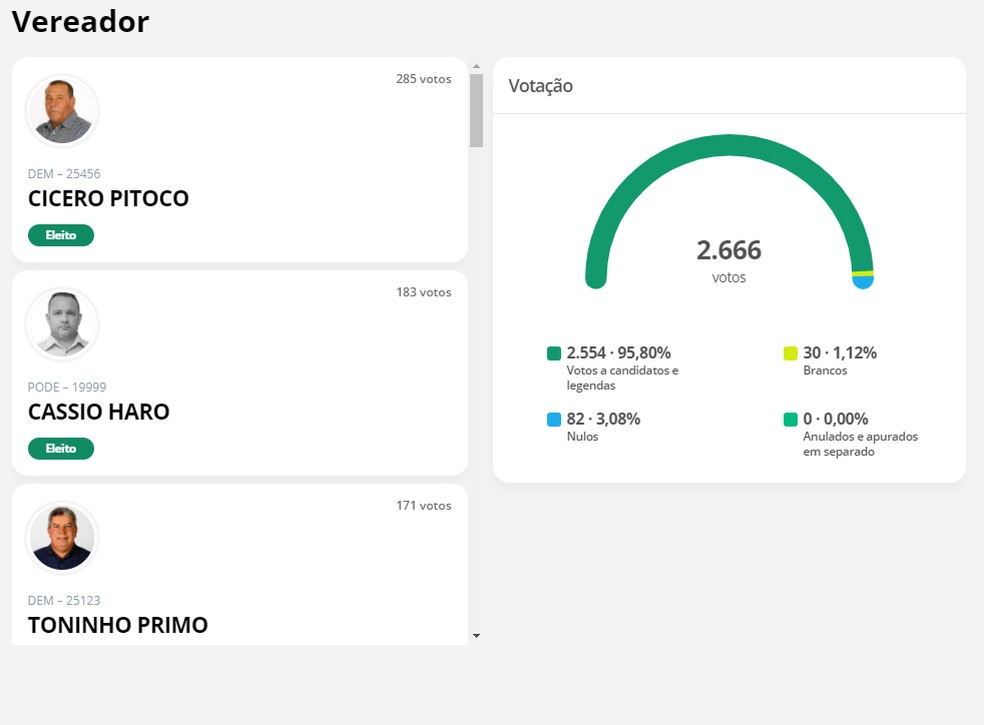
Task: Click the scroll down arrow of candidate list
Action: click(476, 636)
